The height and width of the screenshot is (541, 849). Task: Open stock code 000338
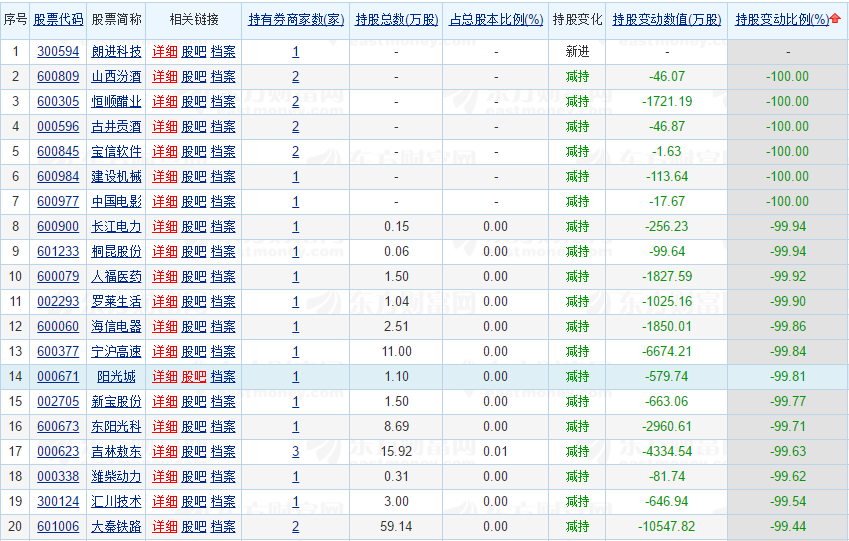[58, 477]
